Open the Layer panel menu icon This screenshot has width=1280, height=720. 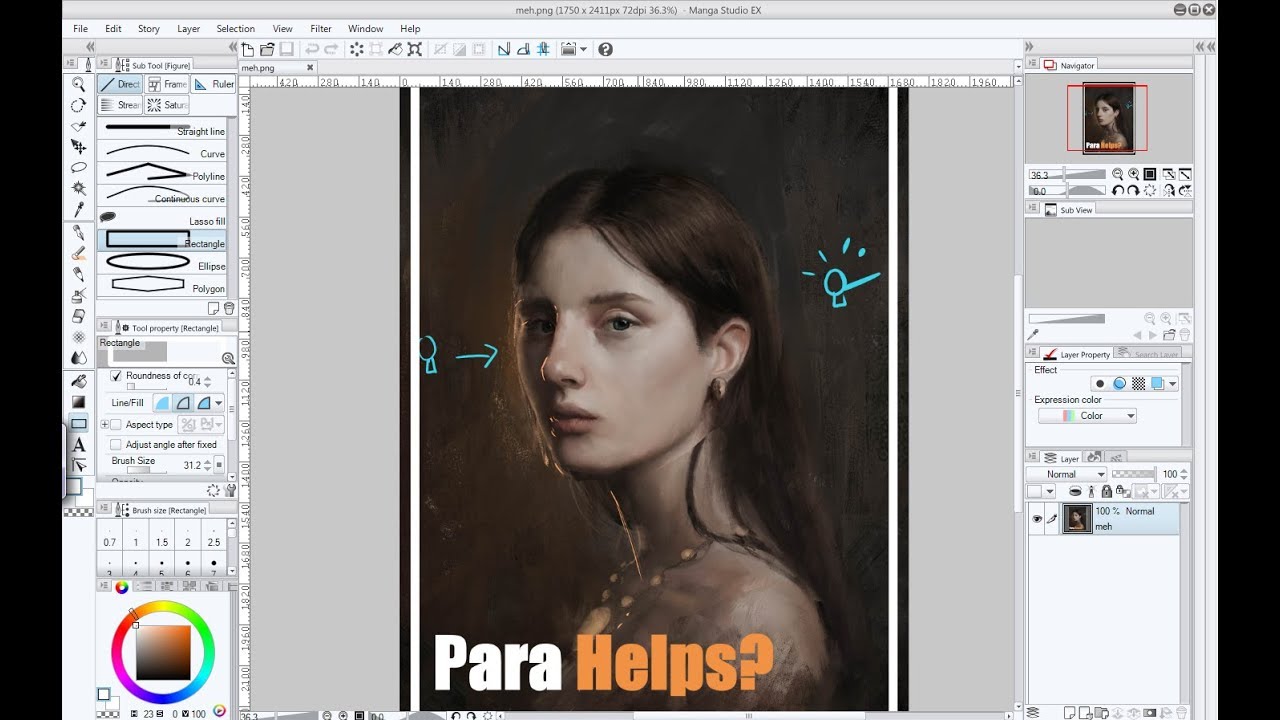[1034, 458]
